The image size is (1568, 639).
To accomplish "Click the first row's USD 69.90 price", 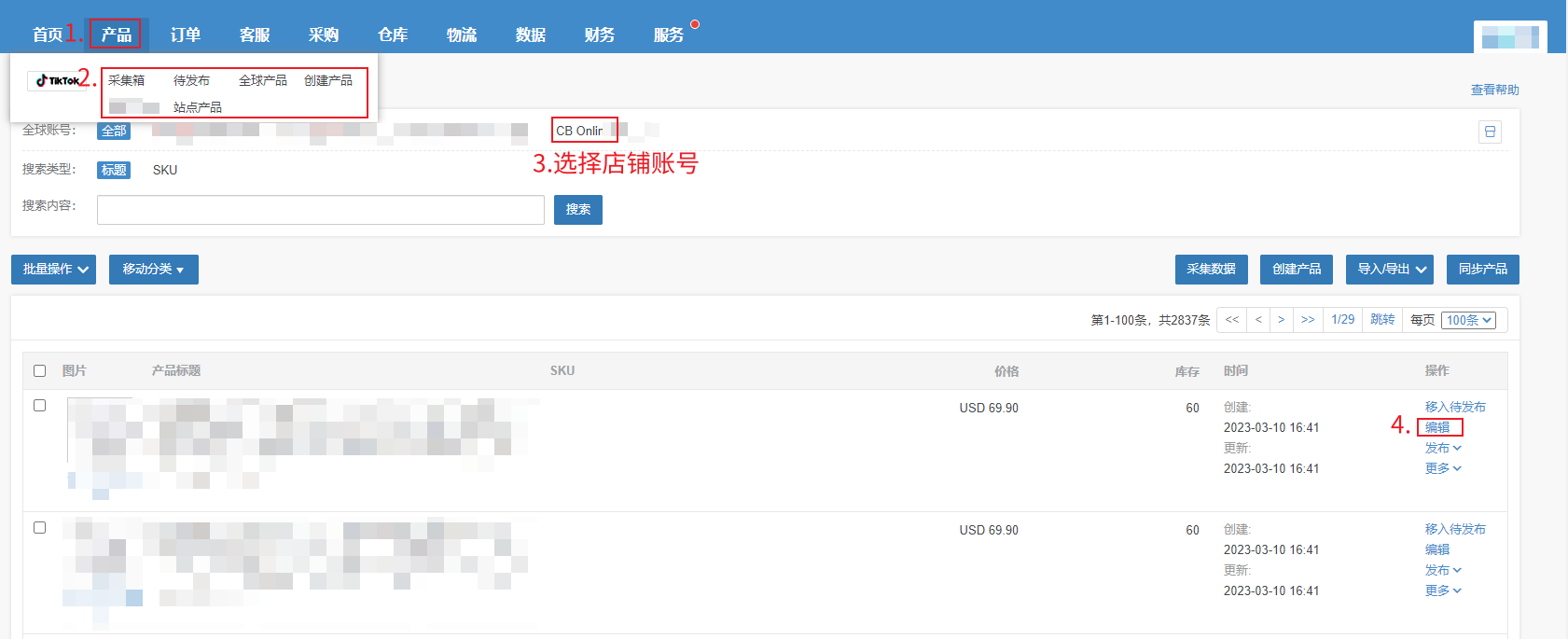I will pos(989,408).
